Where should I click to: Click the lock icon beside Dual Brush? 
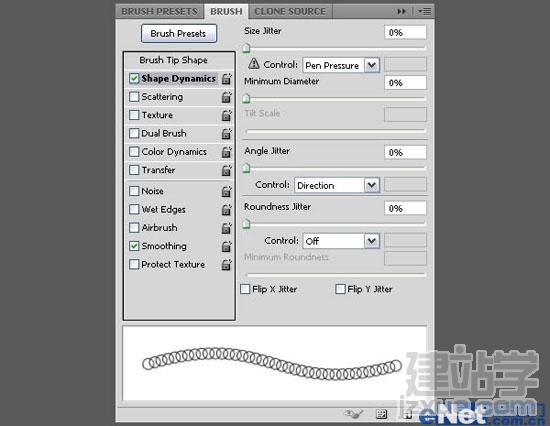click(227, 133)
